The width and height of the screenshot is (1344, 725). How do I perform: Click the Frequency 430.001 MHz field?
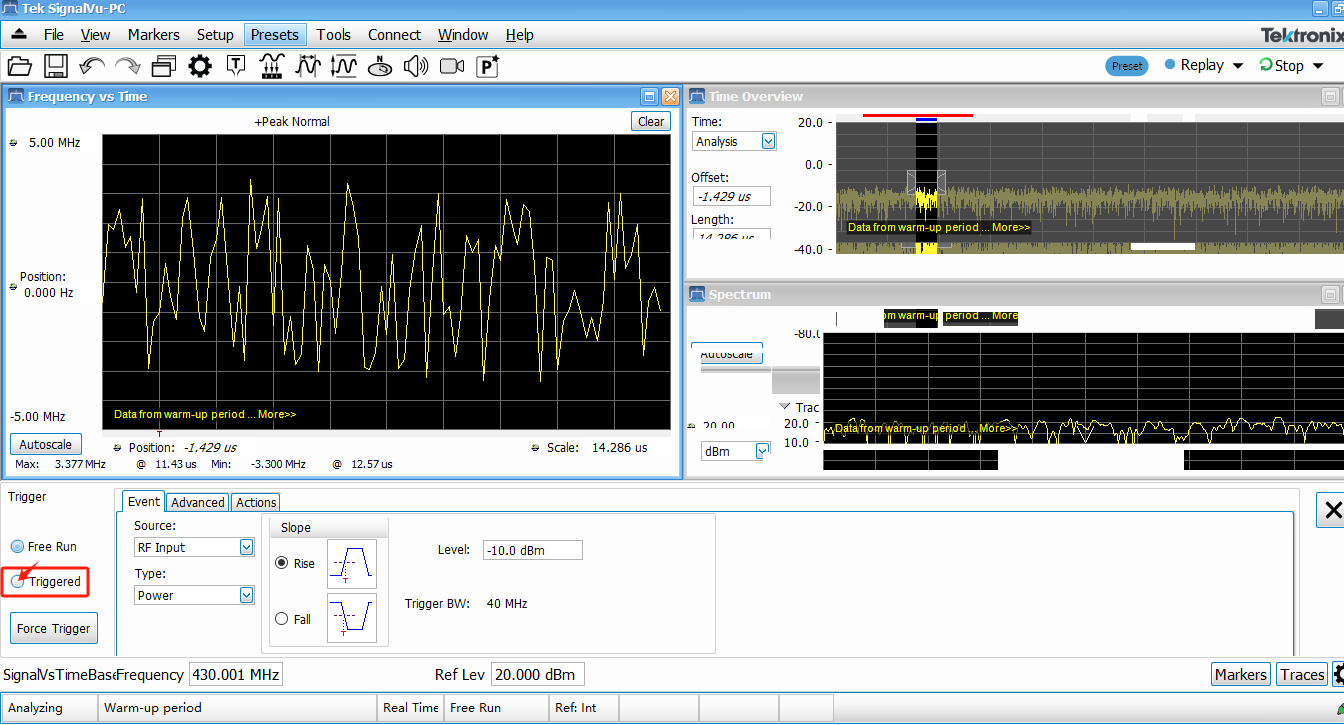pyautogui.click(x=236, y=674)
